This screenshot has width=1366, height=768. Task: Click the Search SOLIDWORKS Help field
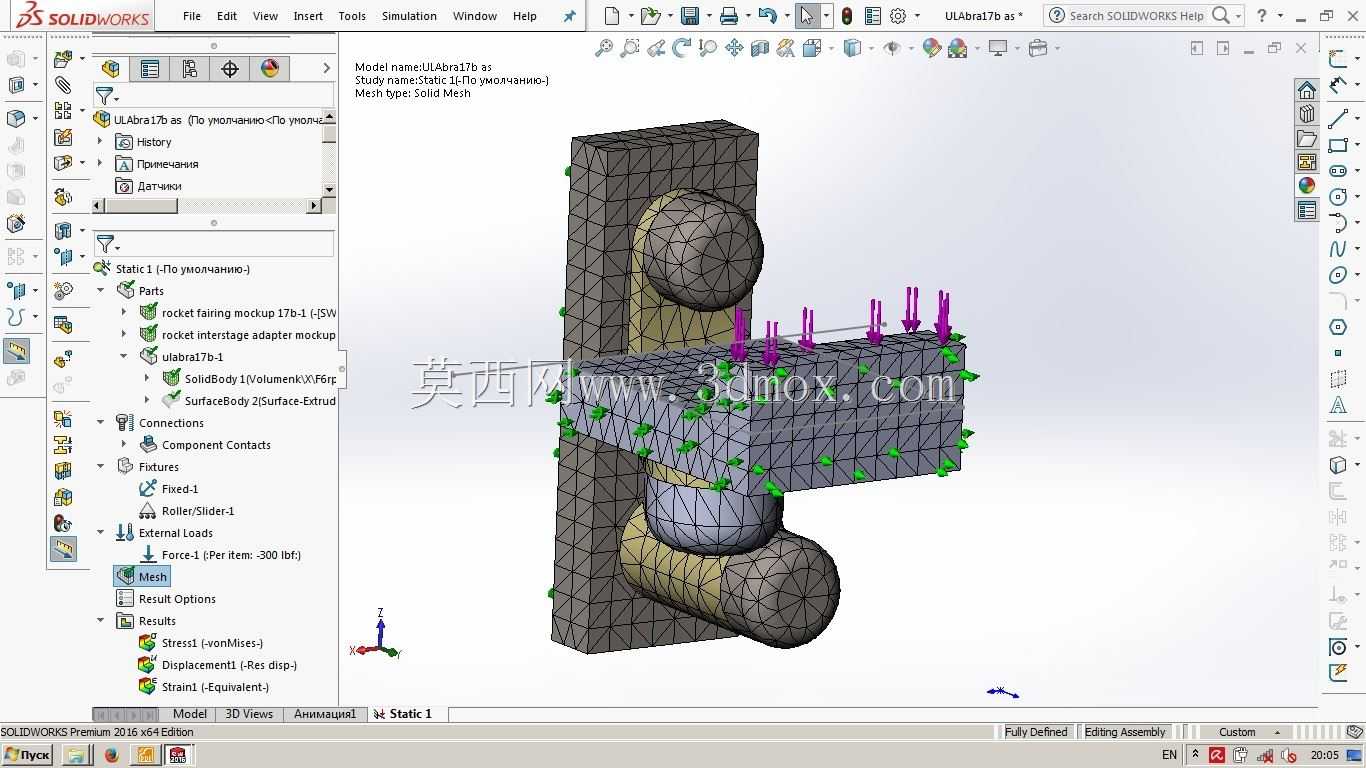click(x=1136, y=15)
